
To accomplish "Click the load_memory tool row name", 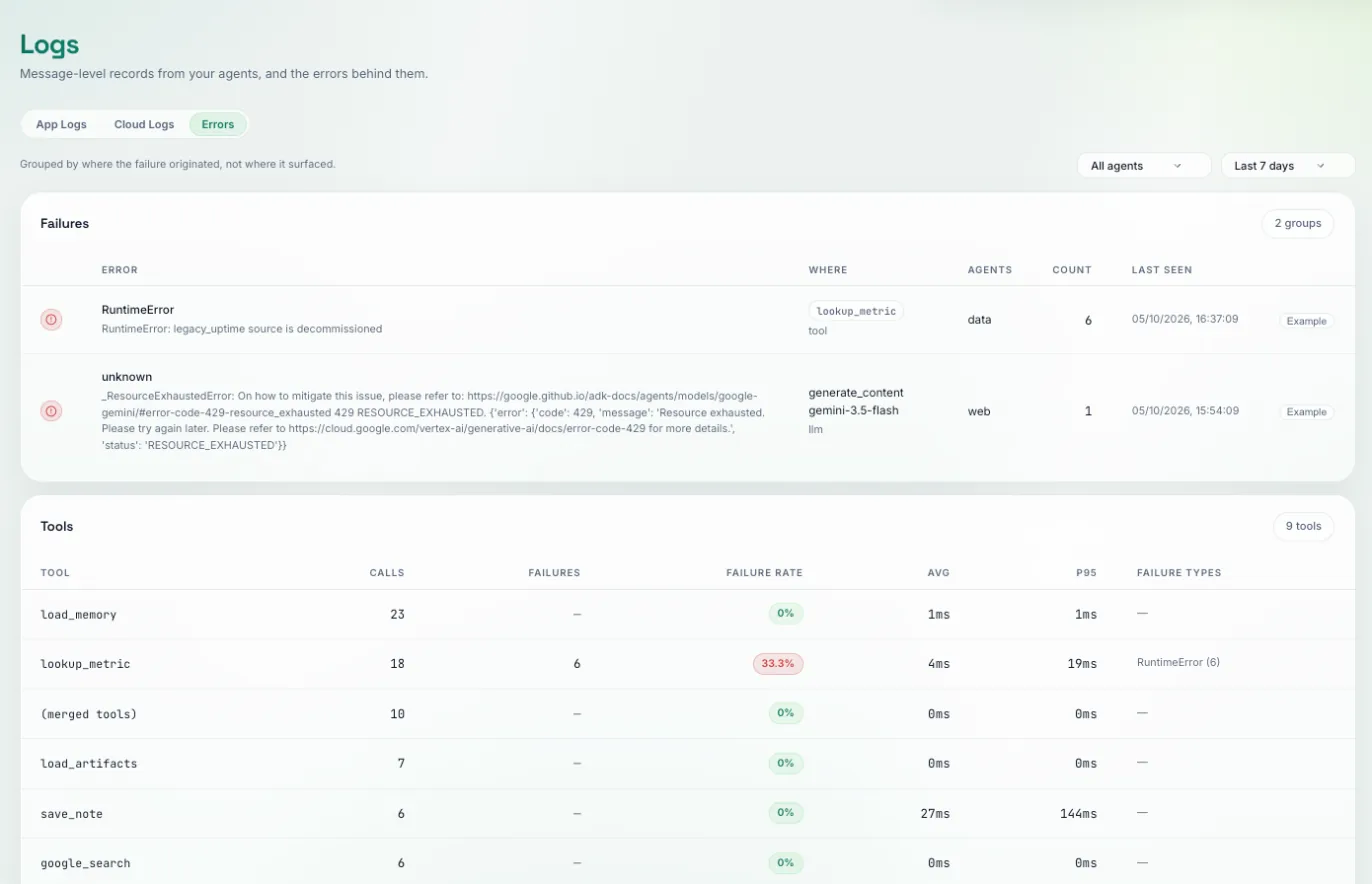I will (79, 614).
